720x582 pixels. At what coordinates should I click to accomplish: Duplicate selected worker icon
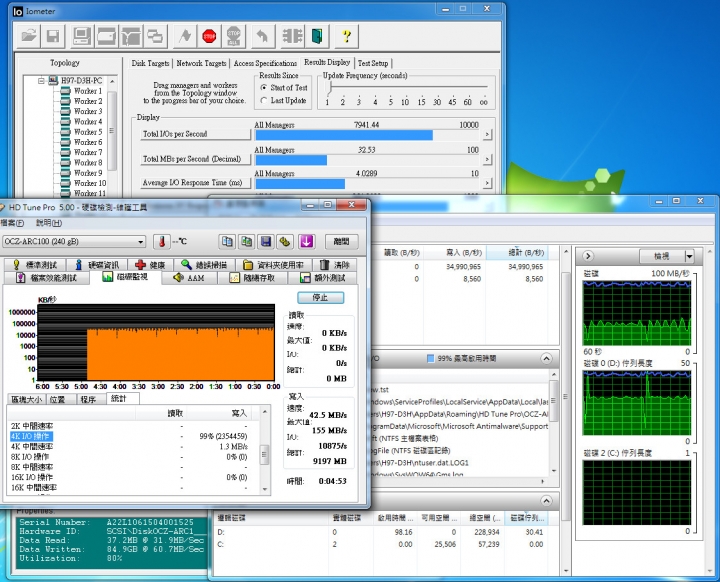155,36
